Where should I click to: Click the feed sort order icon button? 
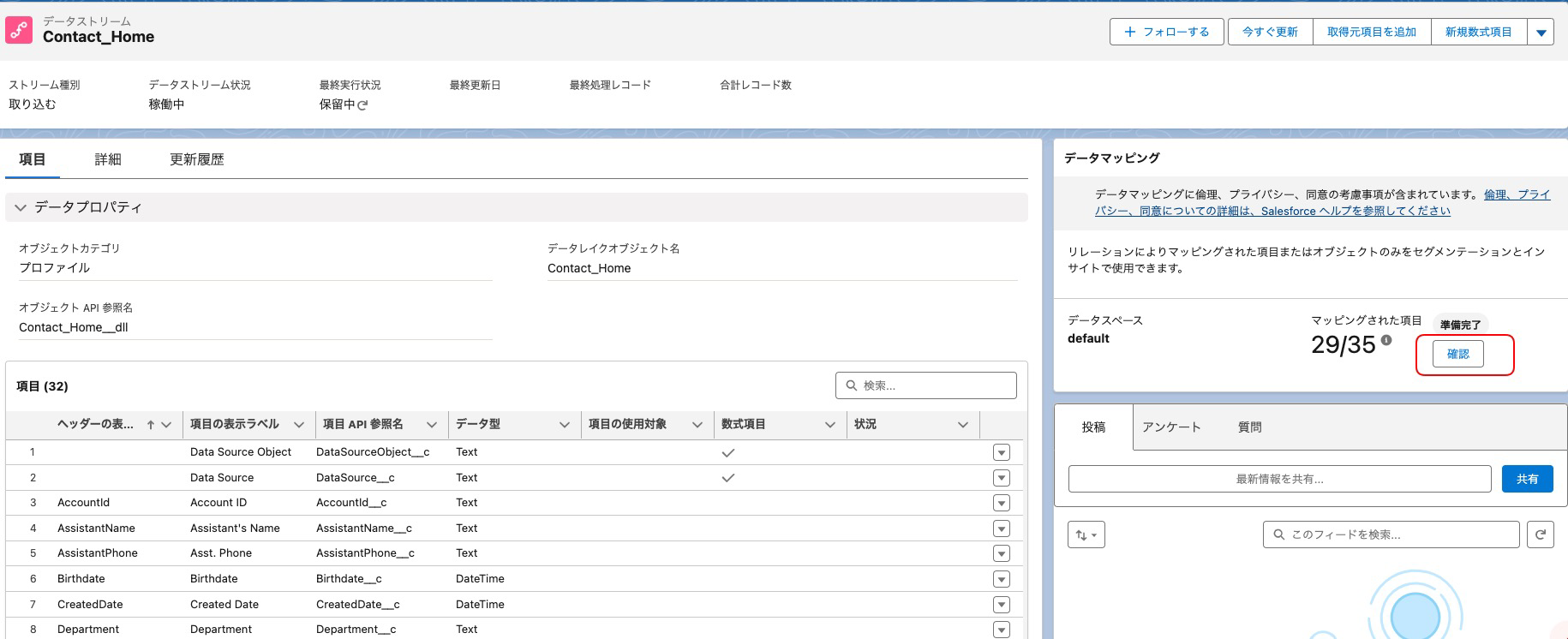pyautogui.click(x=1086, y=534)
